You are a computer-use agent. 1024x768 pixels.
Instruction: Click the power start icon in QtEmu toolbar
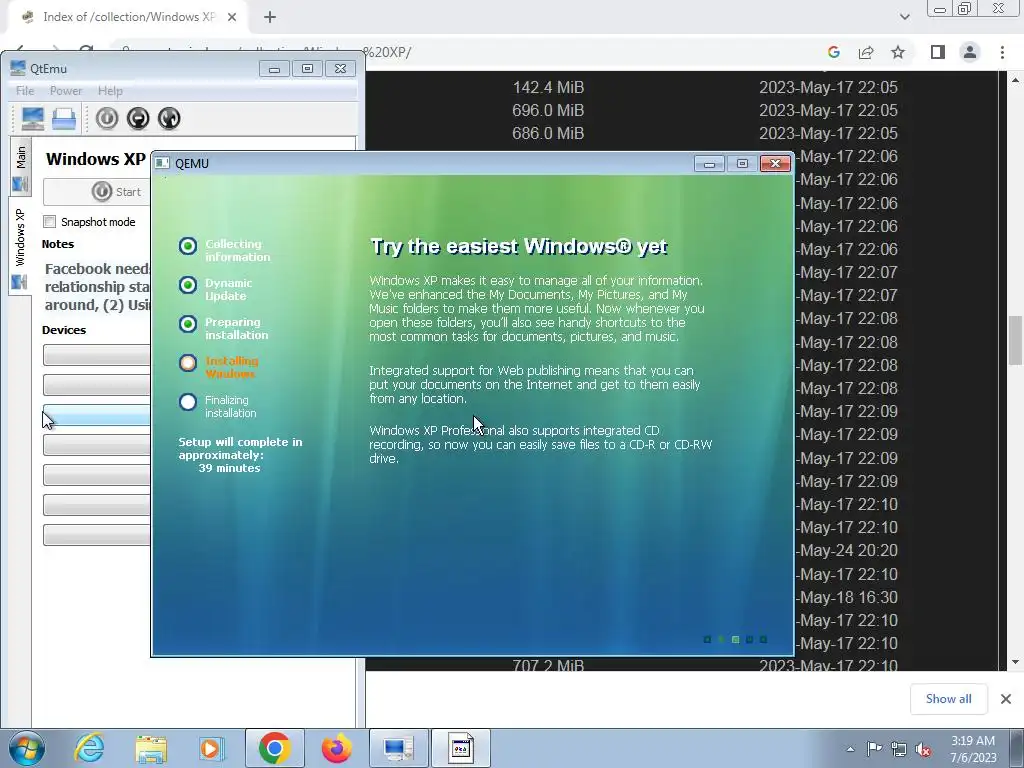tap(106, 118)
